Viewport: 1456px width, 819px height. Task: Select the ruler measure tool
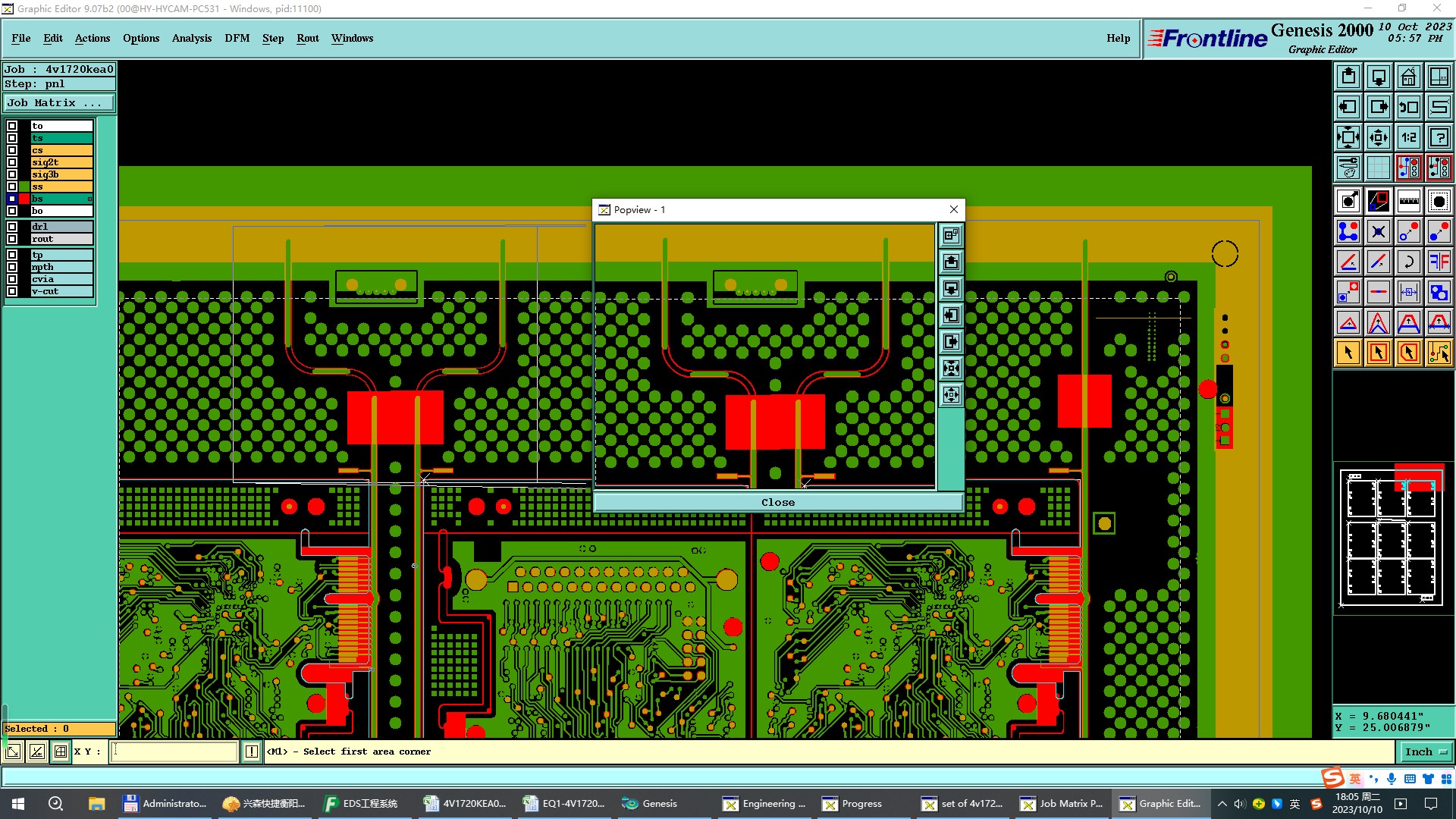point(1408,201)
